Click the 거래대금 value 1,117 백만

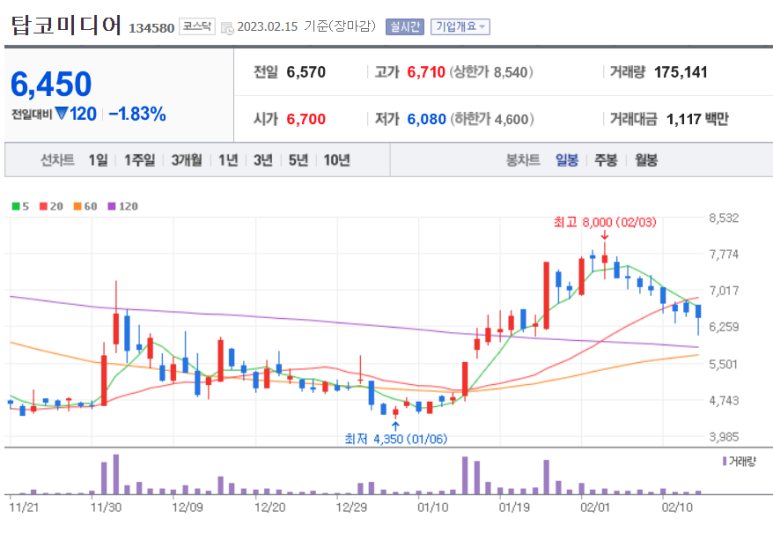697,119
